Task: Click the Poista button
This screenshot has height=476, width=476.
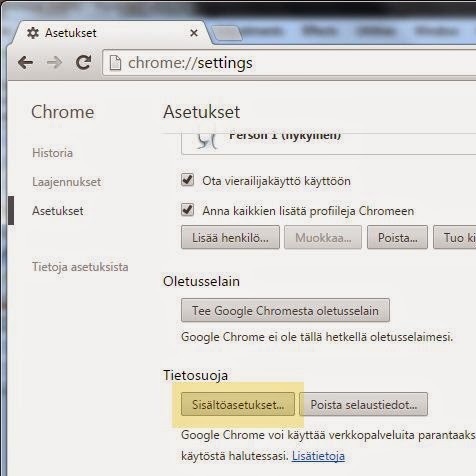Action: [x=397, y=237]
